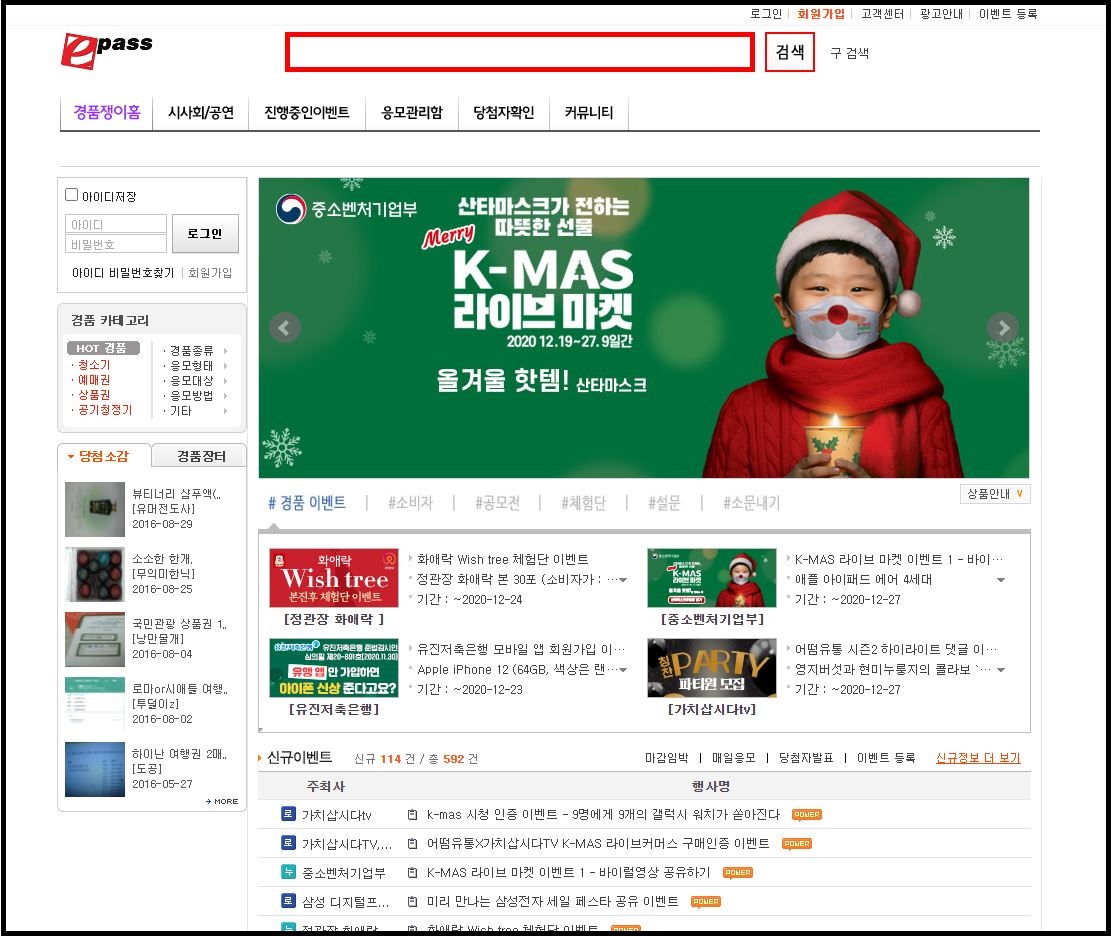Select the #소문내기 event filter
The height and width of the screenshot is (936, 1111).
coord(751,503)
